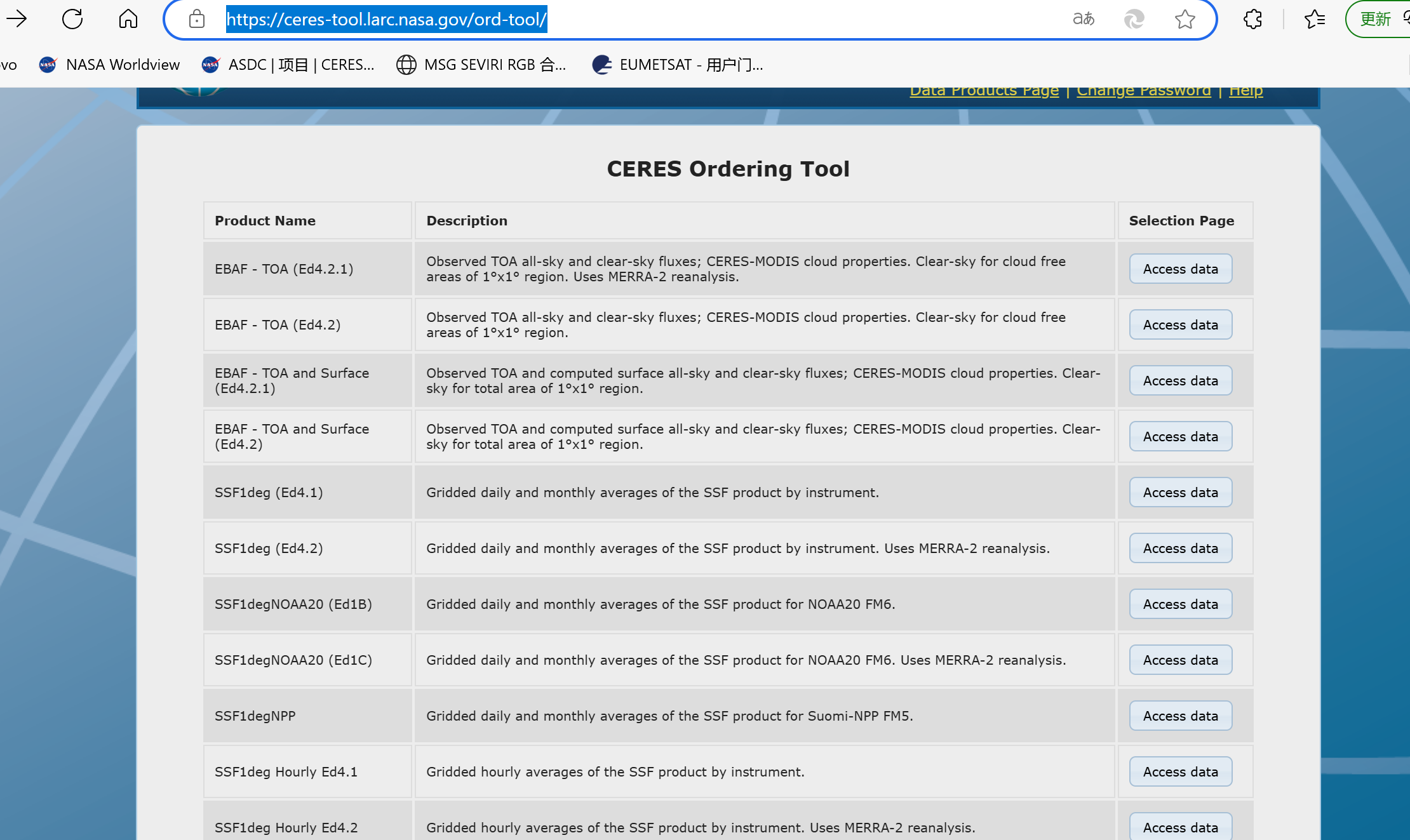The image size is (1410, 840).
Task: View site security info via lock icon
Action: [x=196, y=19]
